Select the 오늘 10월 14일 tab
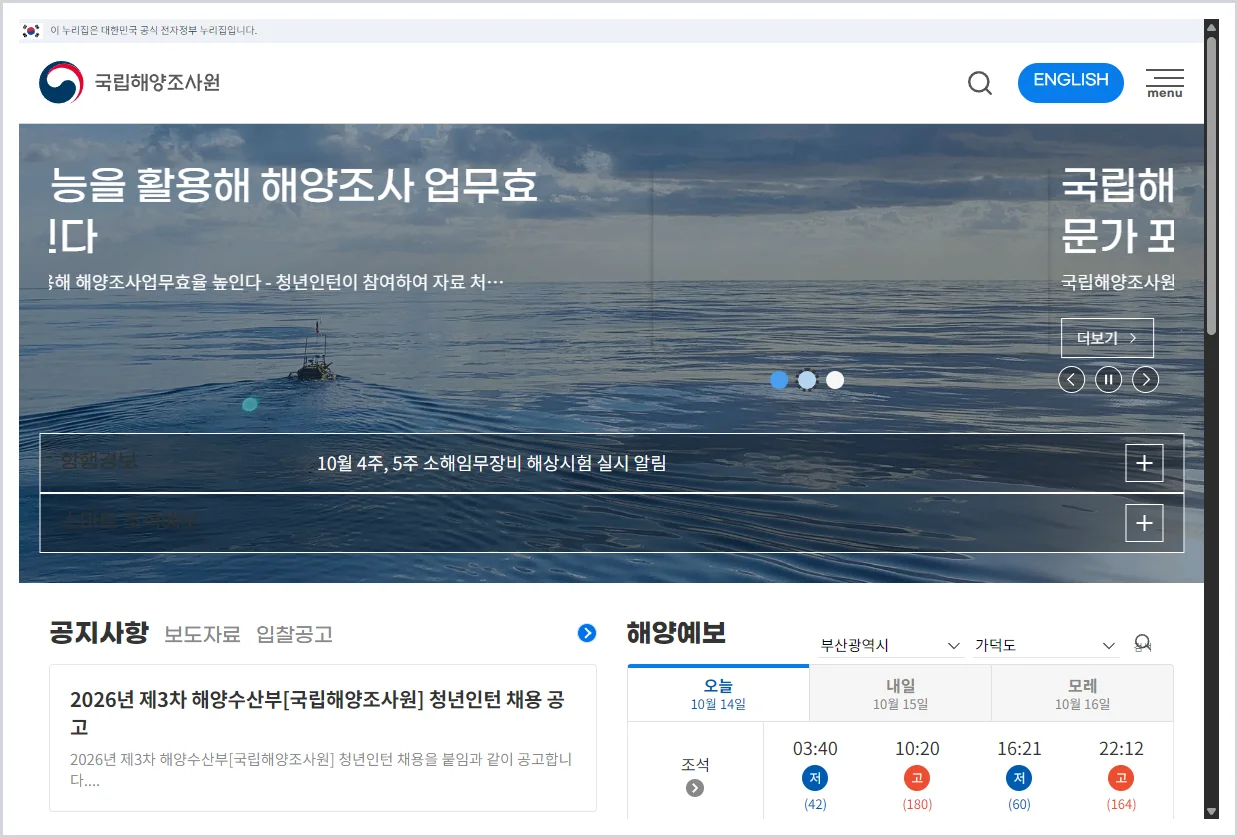Viewport: 1238px width, 838px height. pyautogui.click(x=718, y=694)
